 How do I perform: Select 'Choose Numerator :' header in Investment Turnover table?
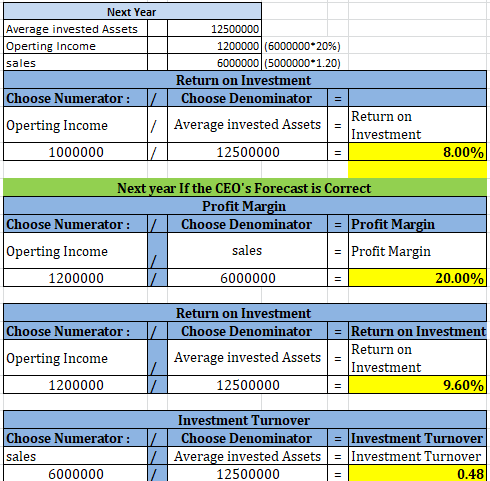pos(76,438)
